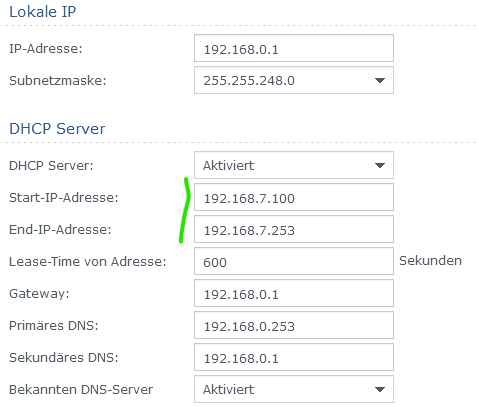Focus the End-IP-Adresse input field
This screenshot has height=407, width=479.
pos(294,229)
